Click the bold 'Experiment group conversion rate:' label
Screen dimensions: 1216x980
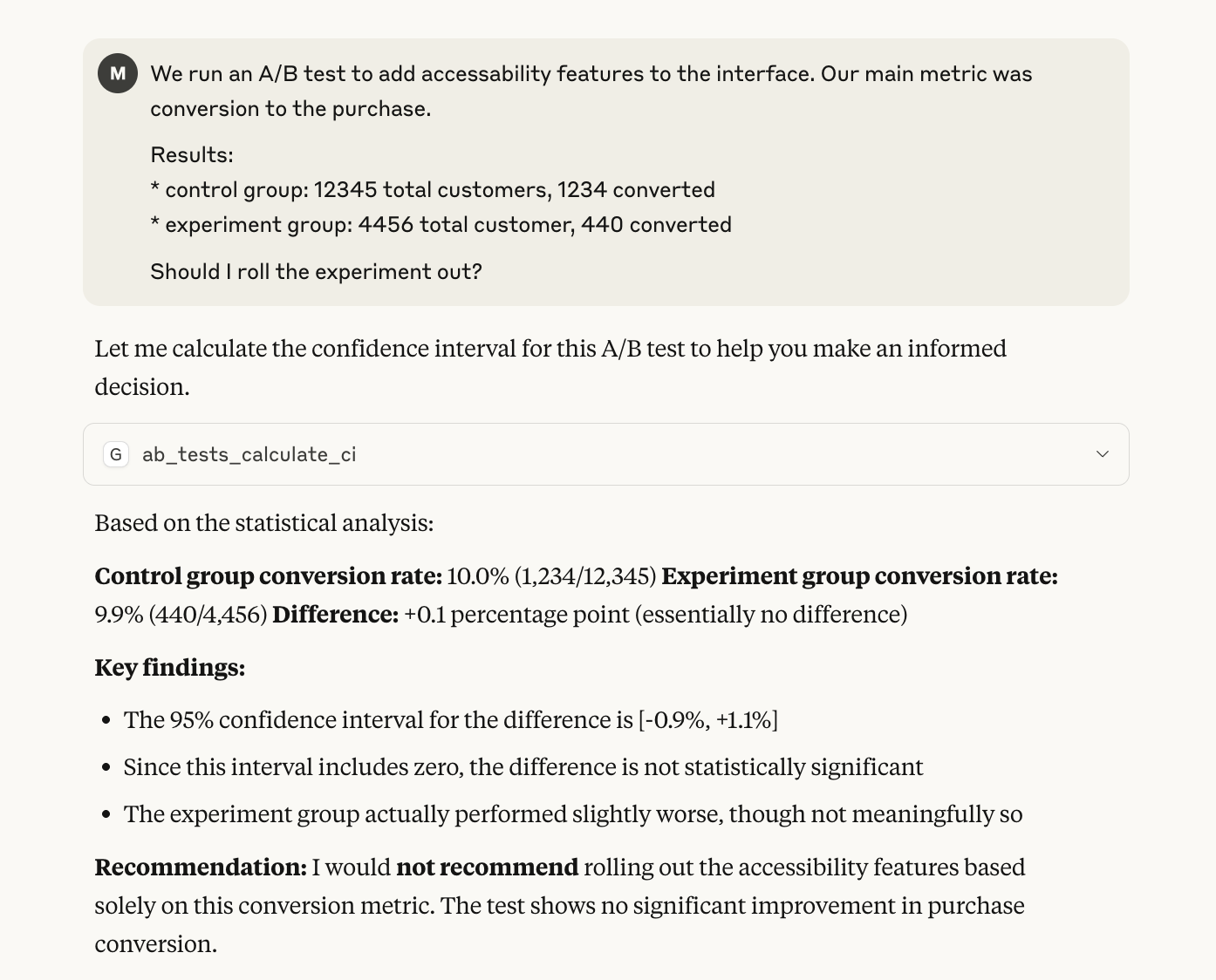[859, 576]
